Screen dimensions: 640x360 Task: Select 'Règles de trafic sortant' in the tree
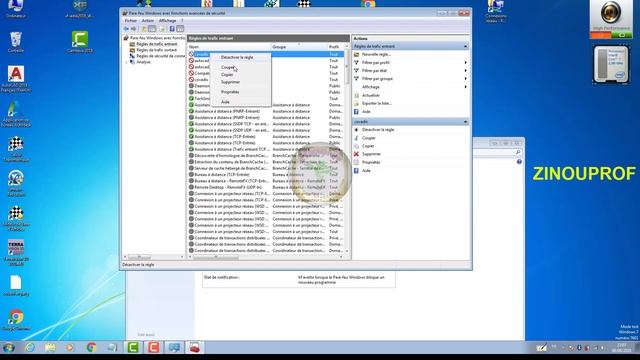(156, 50)
